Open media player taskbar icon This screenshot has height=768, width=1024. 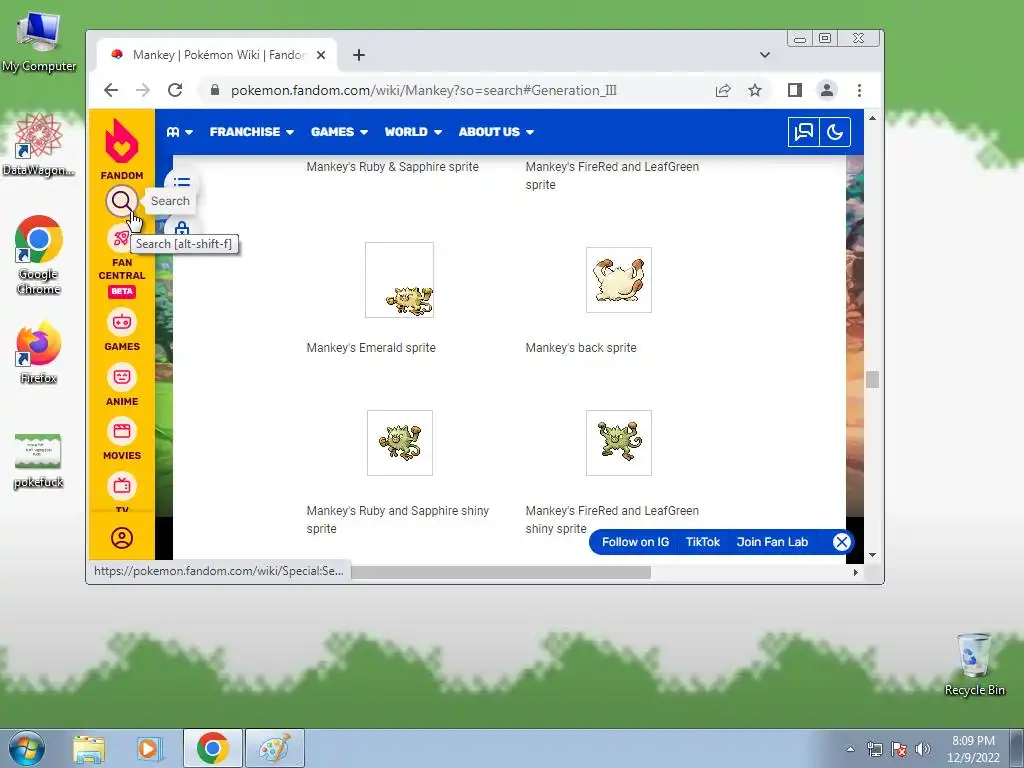149,748
